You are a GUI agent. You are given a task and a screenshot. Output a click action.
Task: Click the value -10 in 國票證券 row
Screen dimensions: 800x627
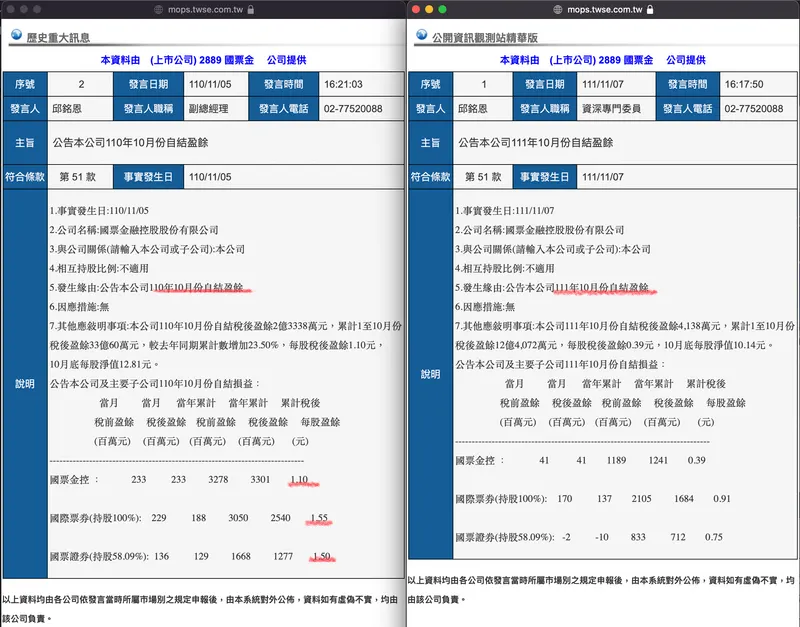pos(602,537)
